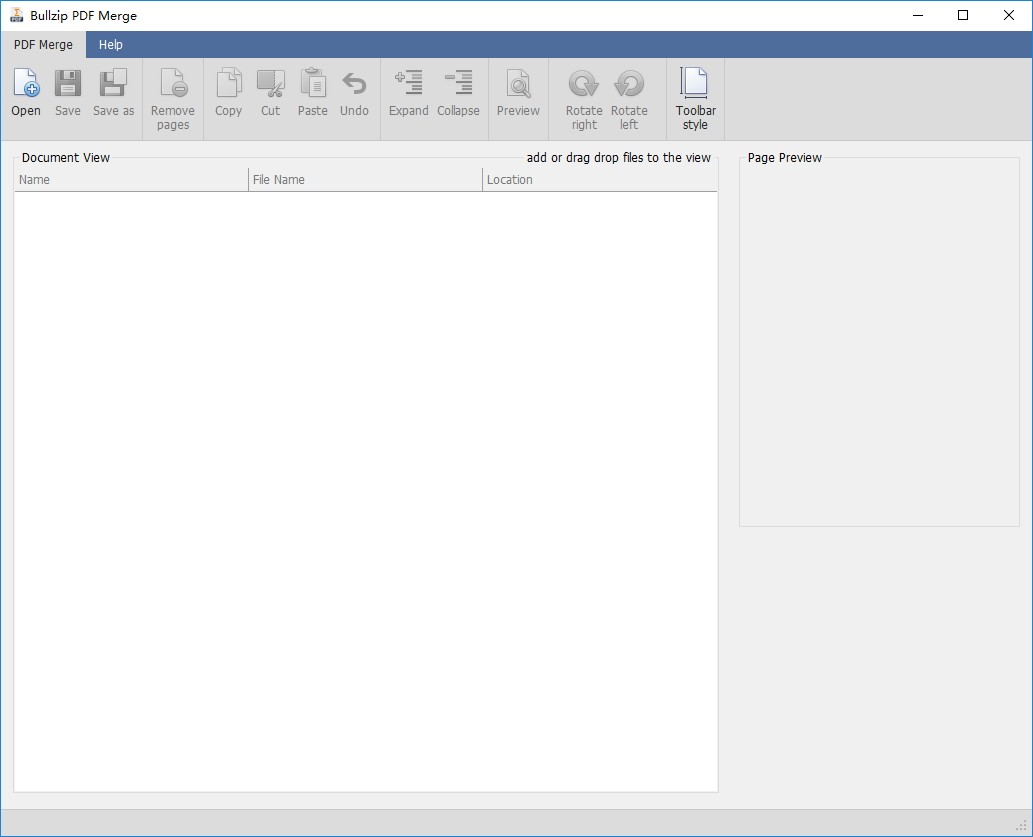
Task: Select the Cut scissors icon
Action: click(270, 84)
